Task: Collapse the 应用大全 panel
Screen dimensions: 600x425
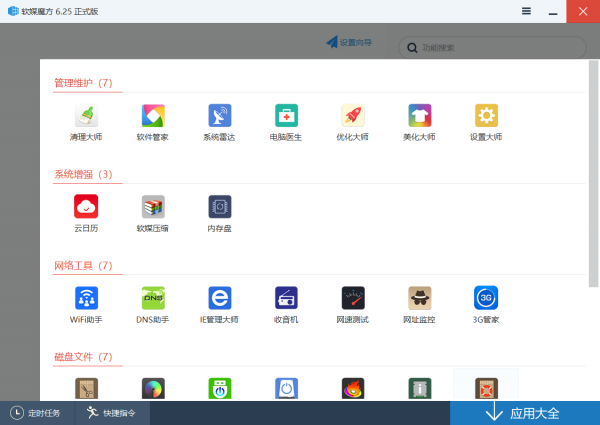Action: [x=525, y=413]
